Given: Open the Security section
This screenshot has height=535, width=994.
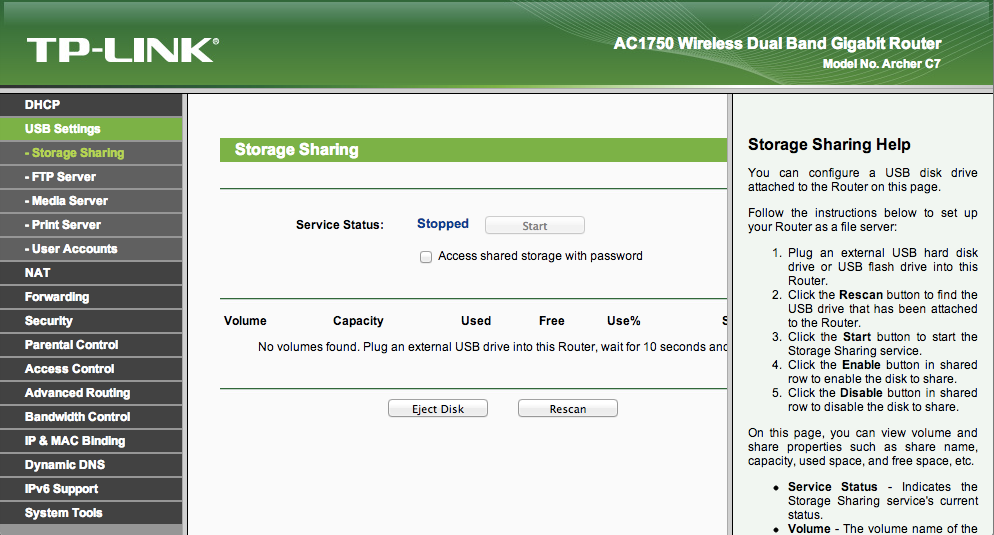Looking at the screenshot, I should (x=49, y=321).
